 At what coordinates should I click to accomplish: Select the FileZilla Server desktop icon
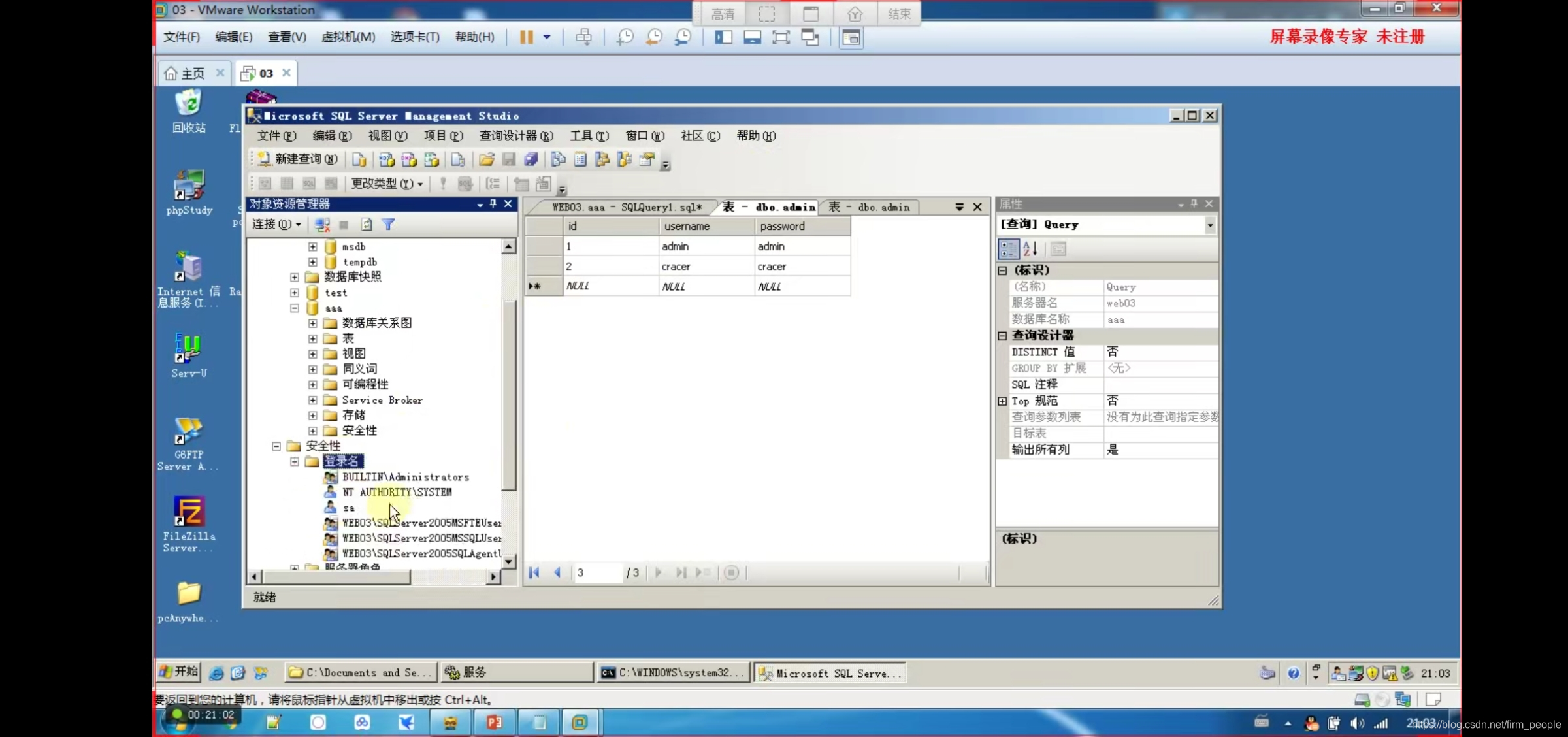click(189, 525)
